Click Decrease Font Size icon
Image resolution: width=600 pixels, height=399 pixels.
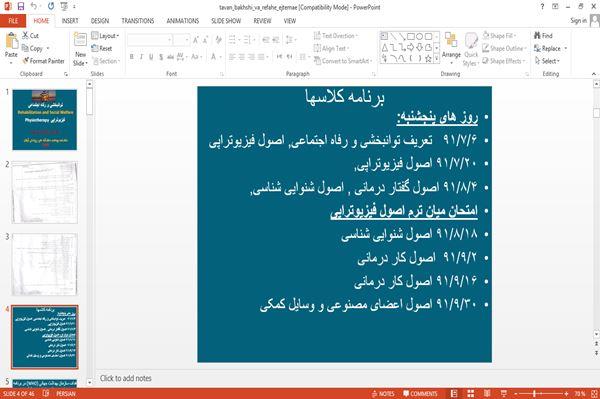[205, 40]
